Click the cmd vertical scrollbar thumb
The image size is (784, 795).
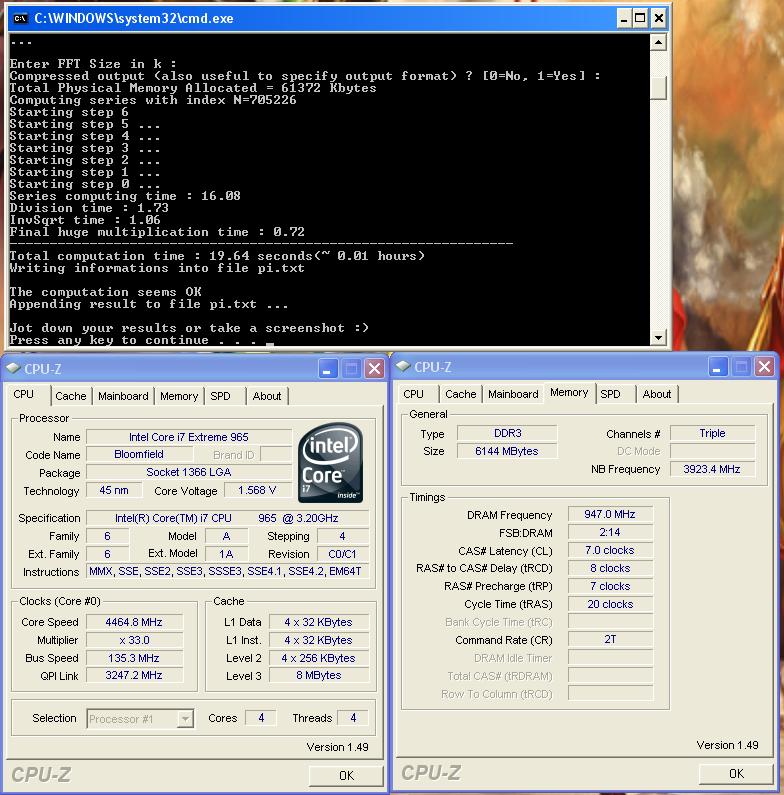click(x=658, y=88)
